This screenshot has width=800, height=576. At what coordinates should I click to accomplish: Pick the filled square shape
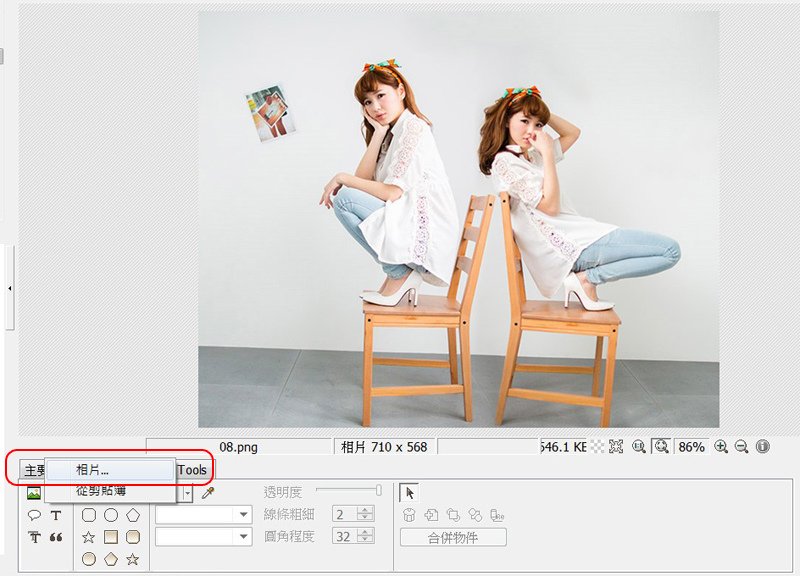(111, 537)
